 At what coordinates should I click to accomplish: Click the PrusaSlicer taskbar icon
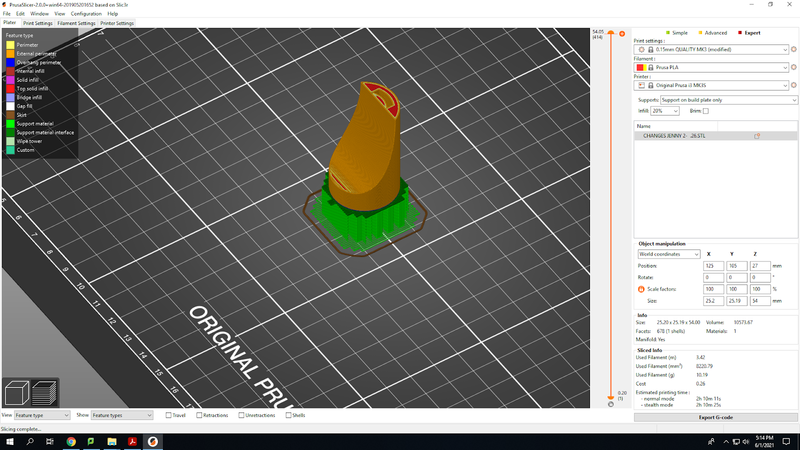pyautogui.click(x=153, y=441)
